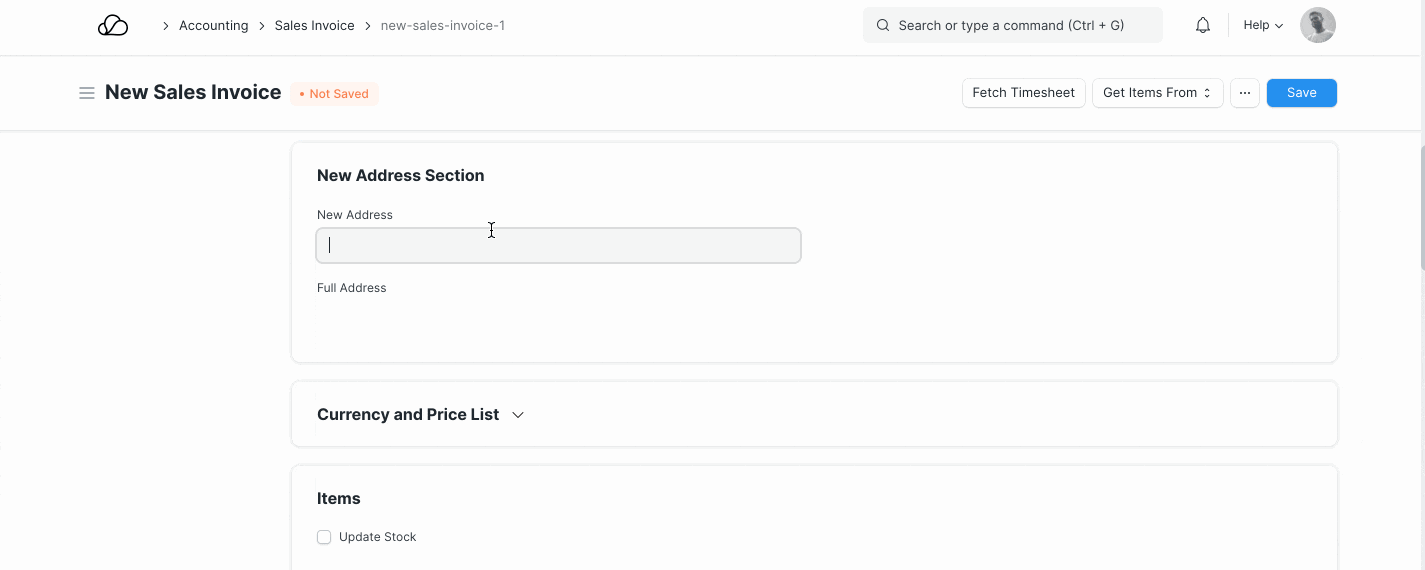Screen dimensions: 1425x570
Task: Open the three-dots more actions menu
Action: pyautogui.click(x=1244, y=93)
